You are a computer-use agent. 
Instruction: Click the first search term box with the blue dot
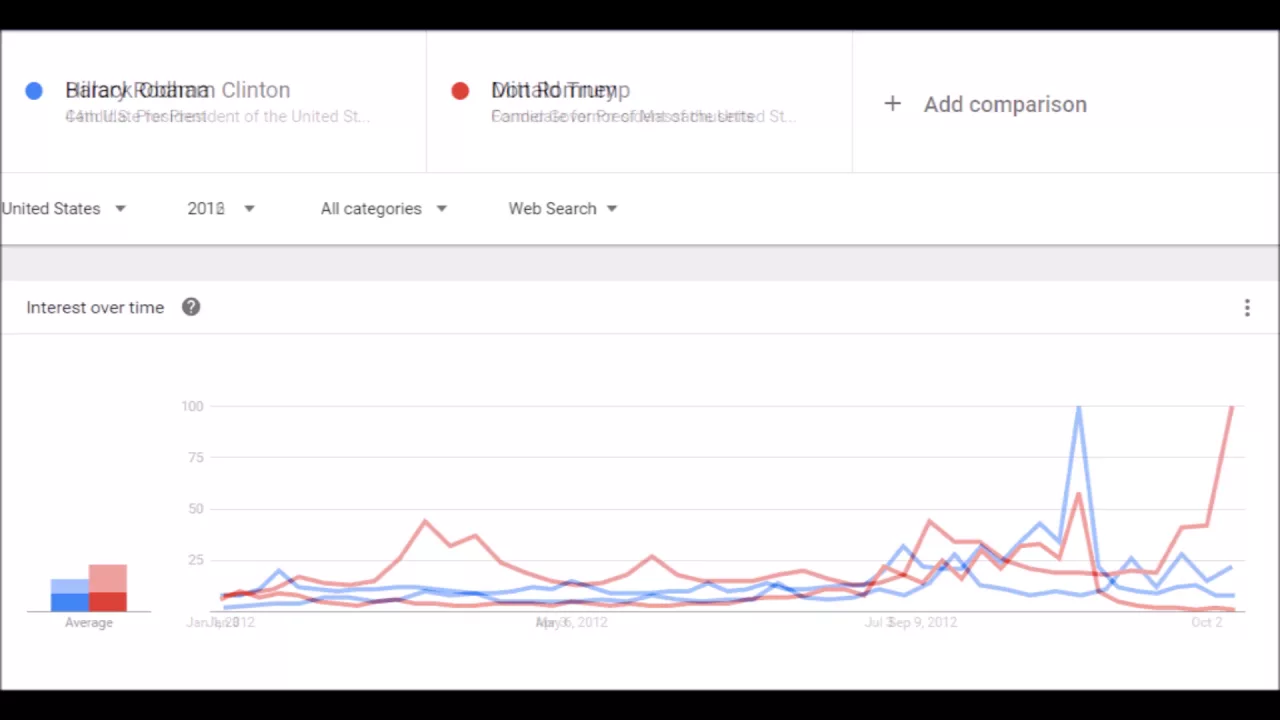213,102
